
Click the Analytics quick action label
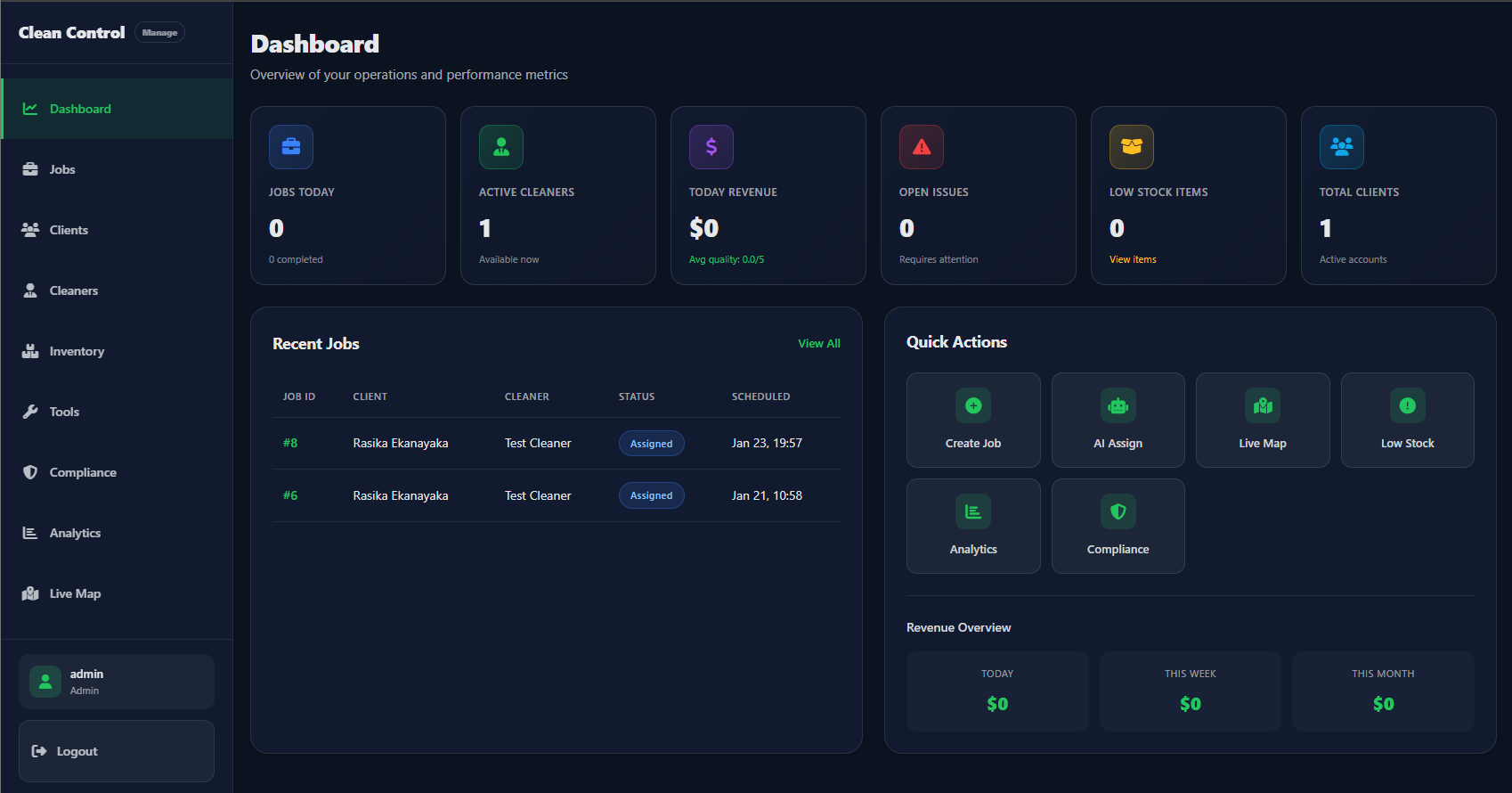[x=973, y=549]
